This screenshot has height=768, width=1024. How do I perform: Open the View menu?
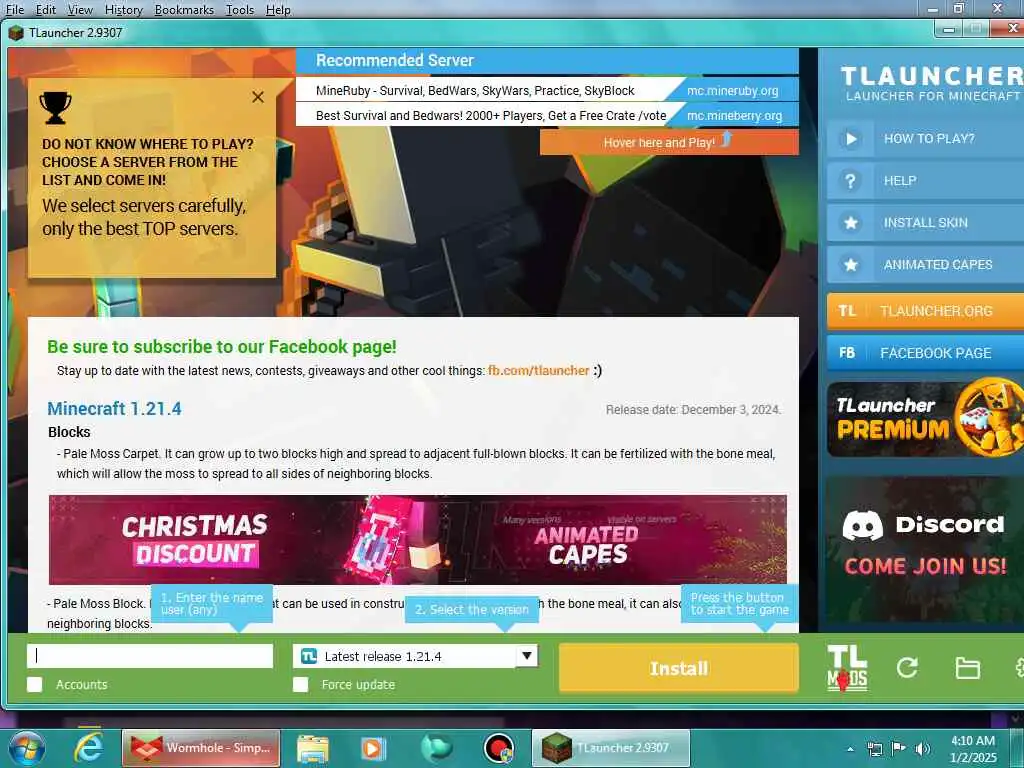click(80, 10)
